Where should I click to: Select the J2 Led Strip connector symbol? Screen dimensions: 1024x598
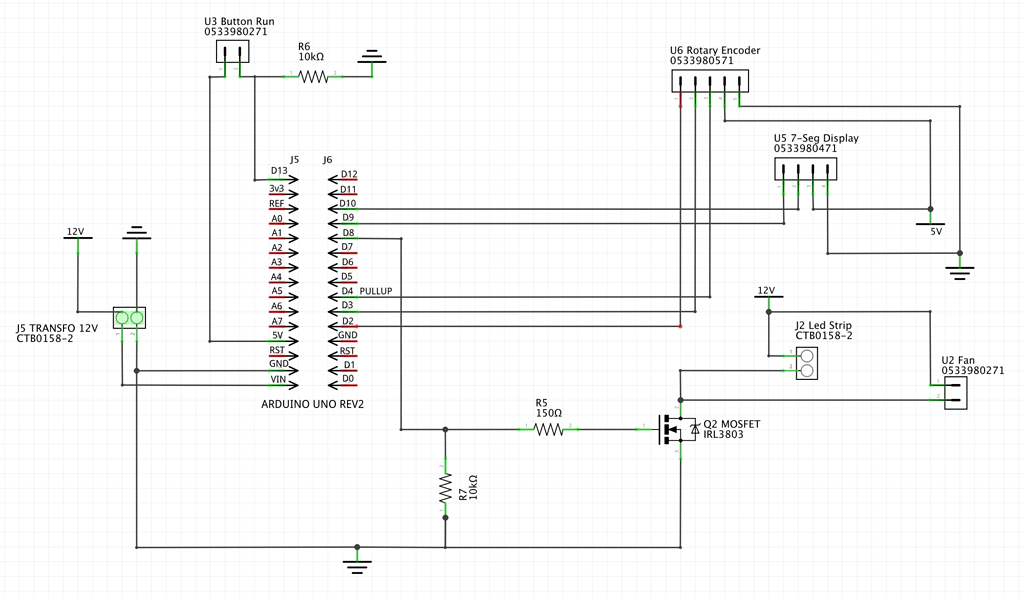806,363
